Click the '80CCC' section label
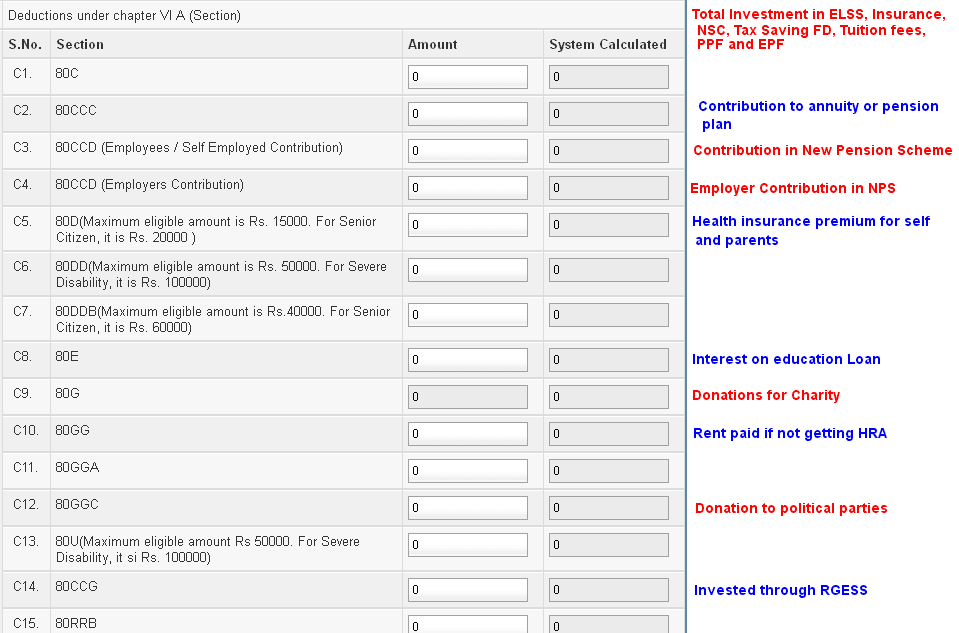 click(76, 111)
